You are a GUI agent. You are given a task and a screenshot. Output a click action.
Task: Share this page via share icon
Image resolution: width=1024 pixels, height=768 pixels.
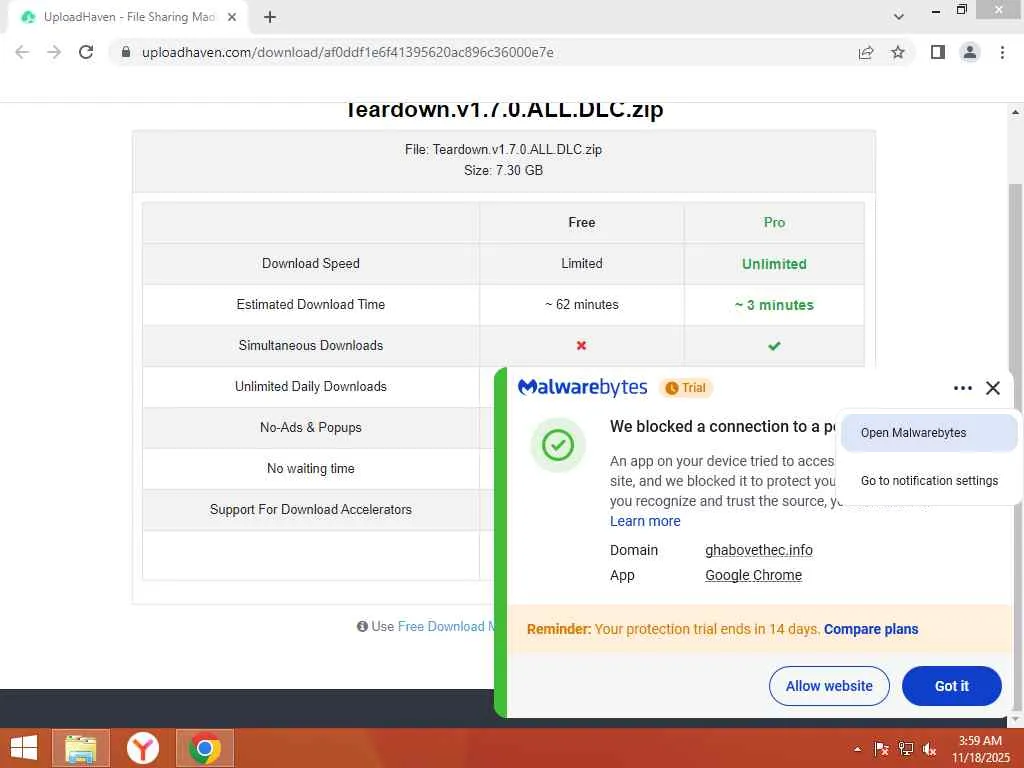(866, 52)
